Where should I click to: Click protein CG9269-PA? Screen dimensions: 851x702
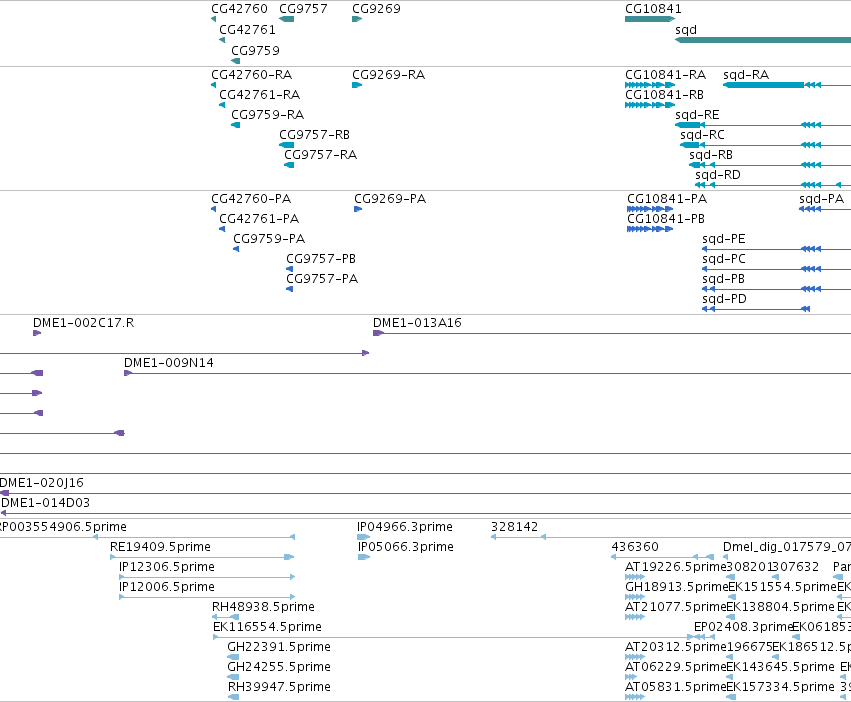point(390,199)
